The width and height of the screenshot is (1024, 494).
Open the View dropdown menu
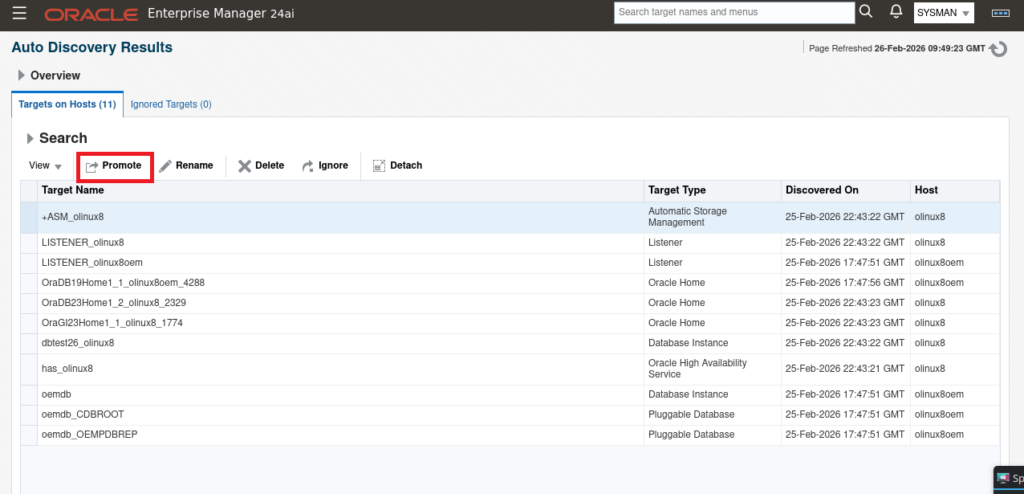click(x=45, y=166)
